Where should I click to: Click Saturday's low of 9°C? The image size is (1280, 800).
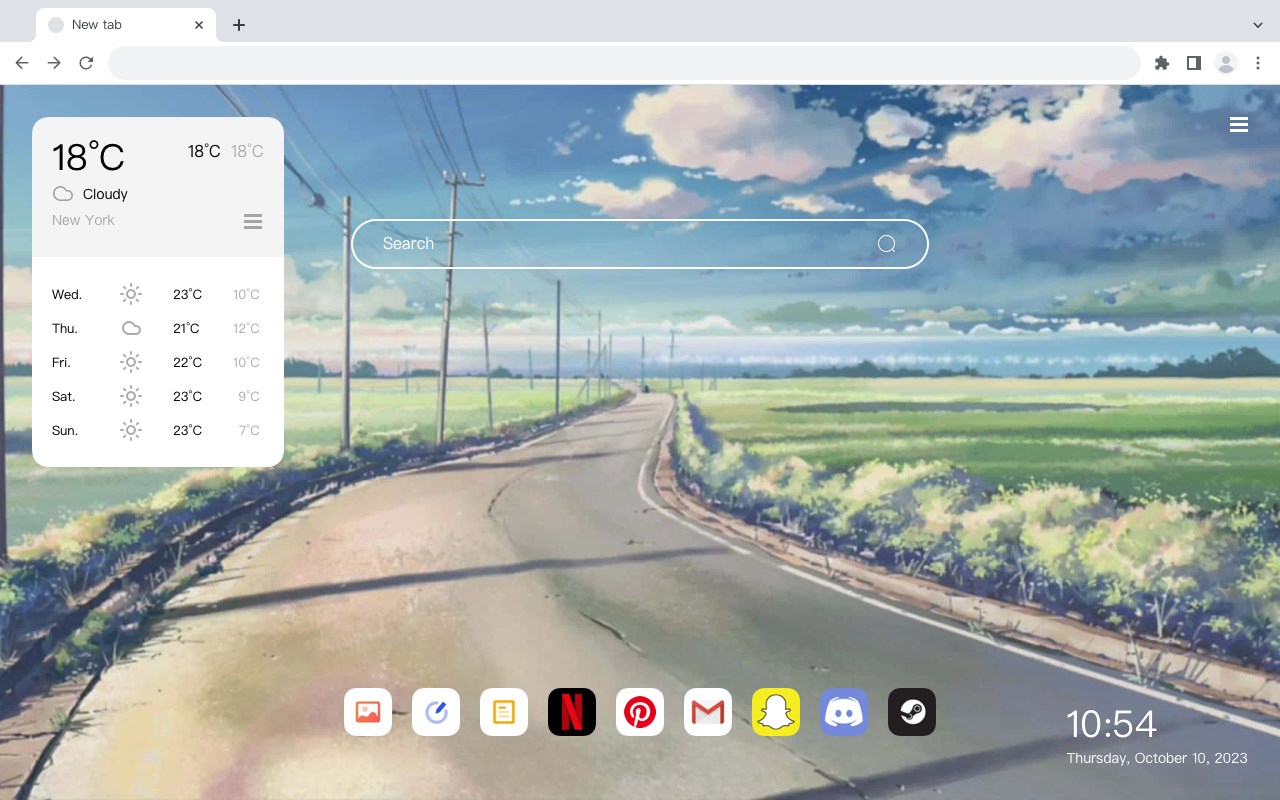[x=249, y=396]
